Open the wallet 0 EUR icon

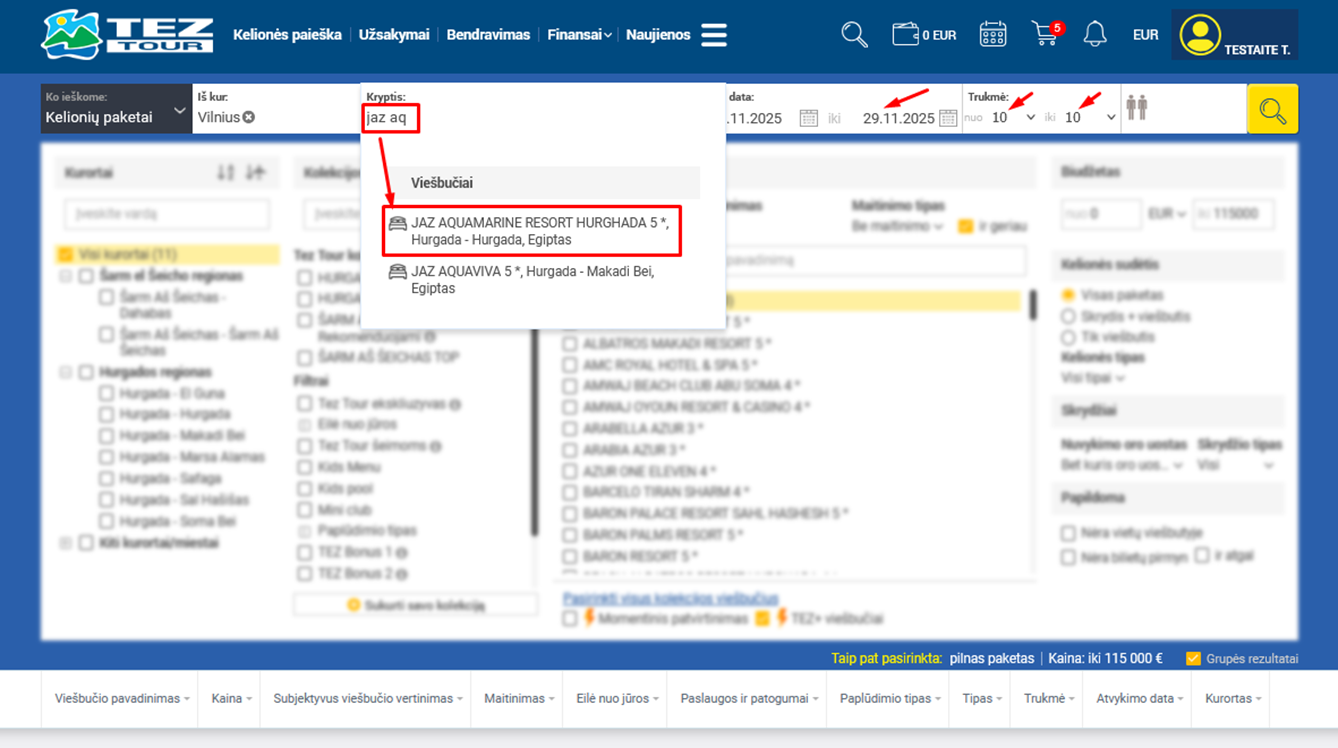pos(924,35)
